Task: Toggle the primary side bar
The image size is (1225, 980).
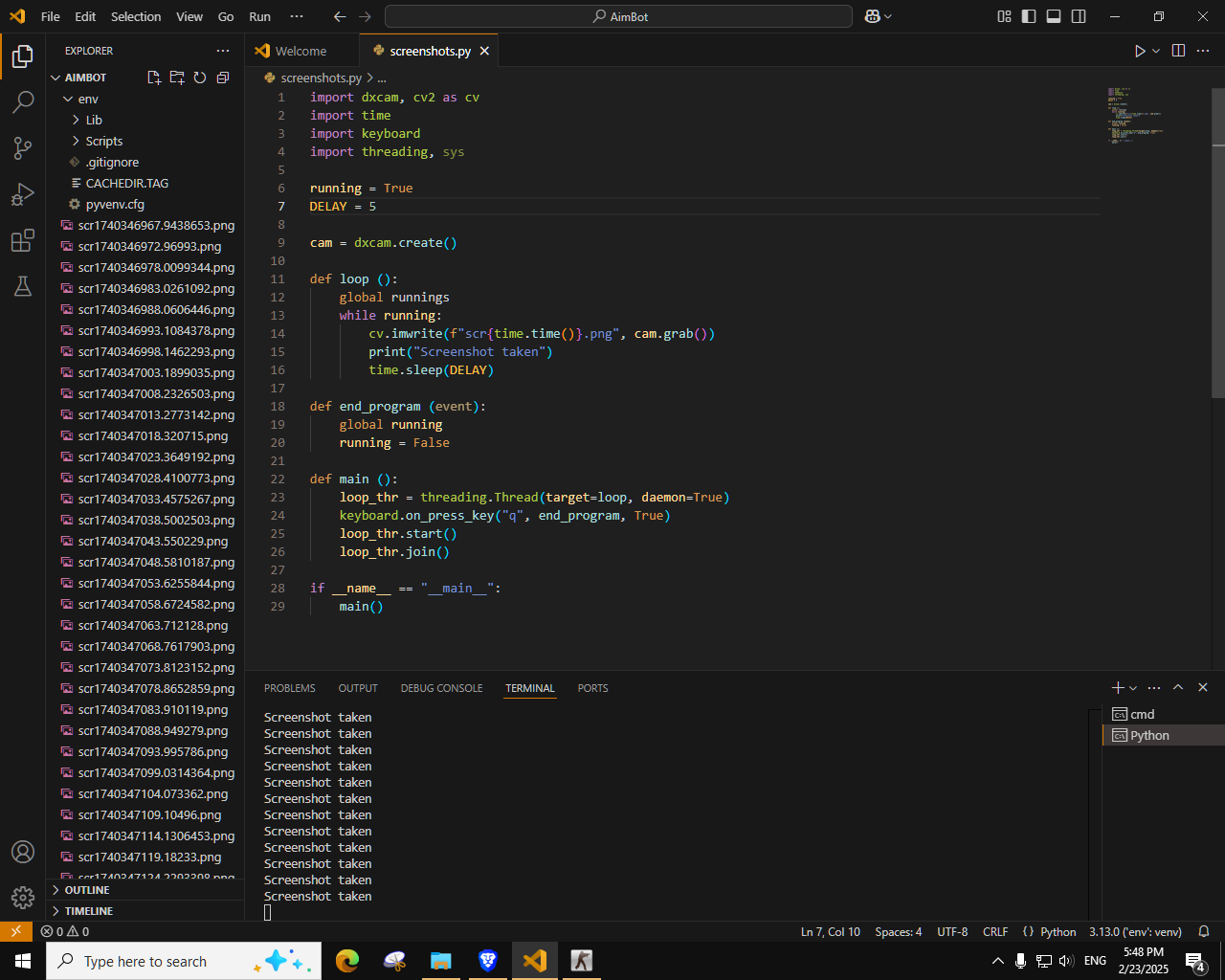Action: point(1029,16)
